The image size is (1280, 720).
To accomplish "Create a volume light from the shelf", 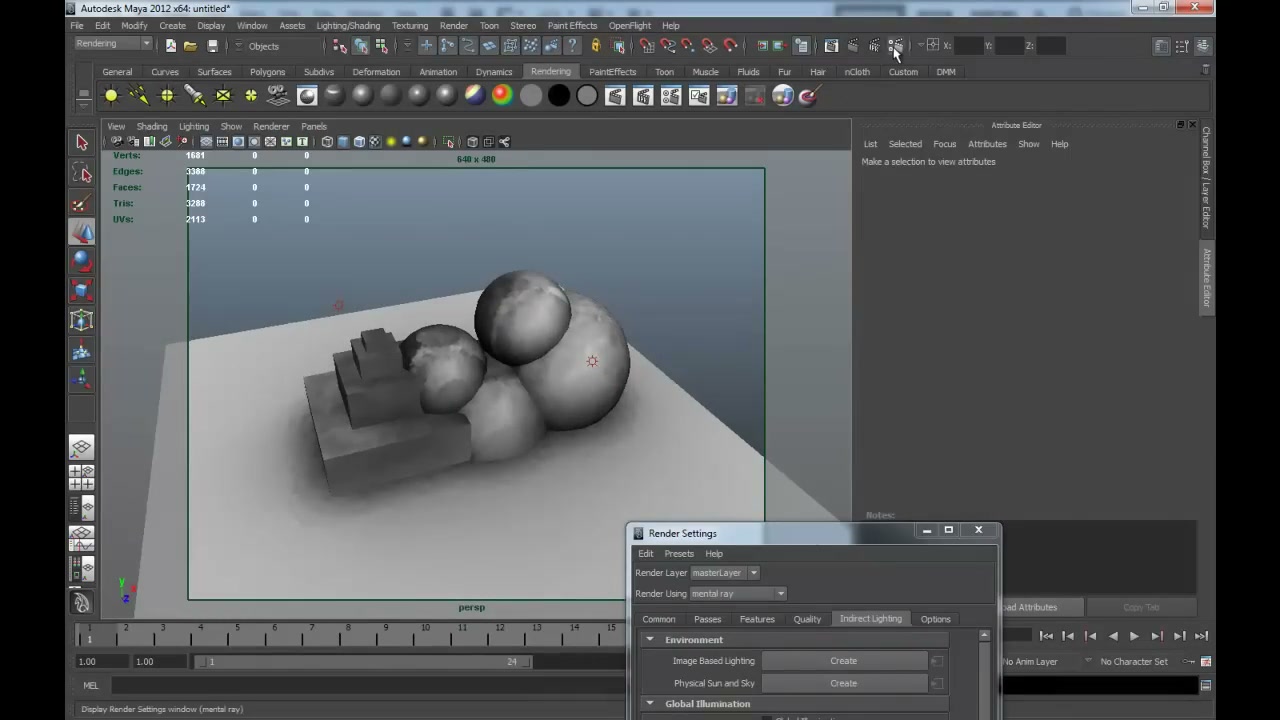I will tap(251, 96).
